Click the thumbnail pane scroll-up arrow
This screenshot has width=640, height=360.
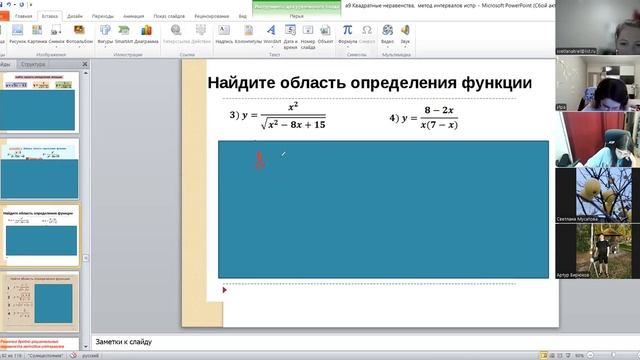point(85,73)
